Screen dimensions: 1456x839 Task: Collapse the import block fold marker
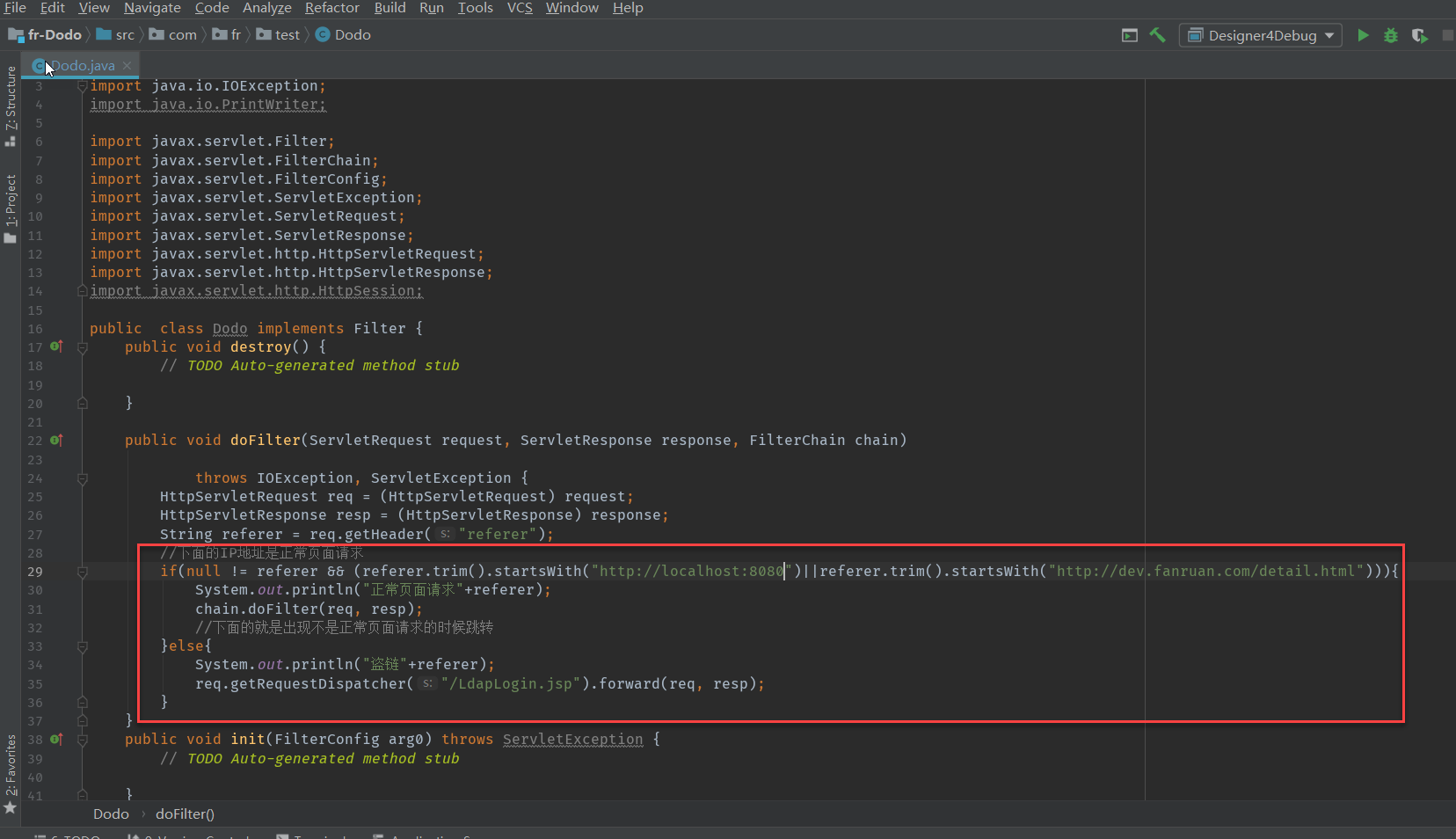(x=82, y=85)
